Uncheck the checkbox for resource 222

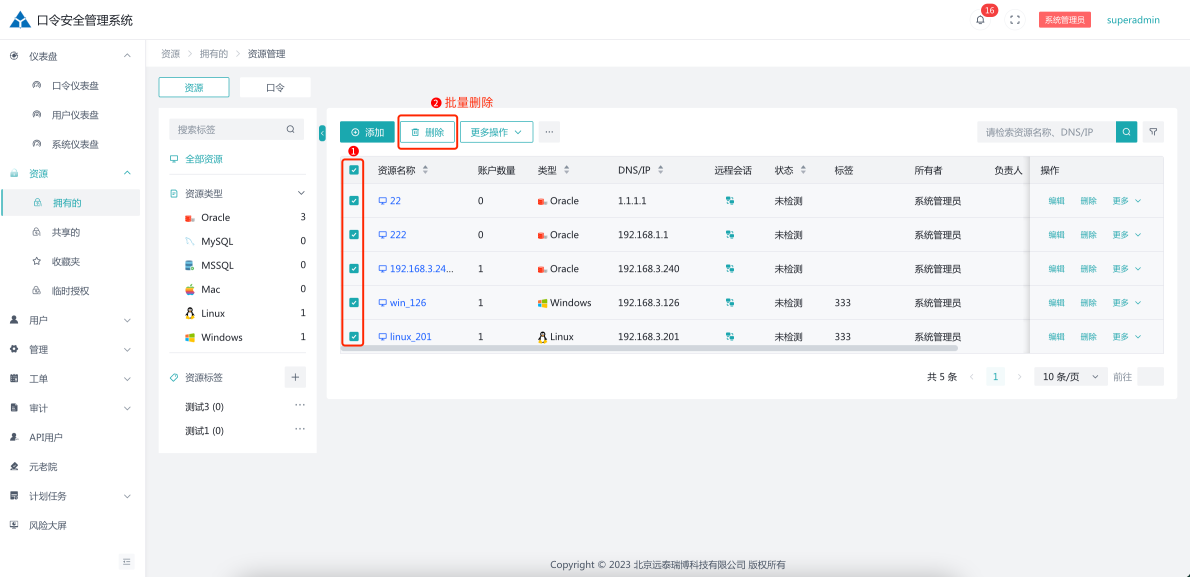point(354,235)
